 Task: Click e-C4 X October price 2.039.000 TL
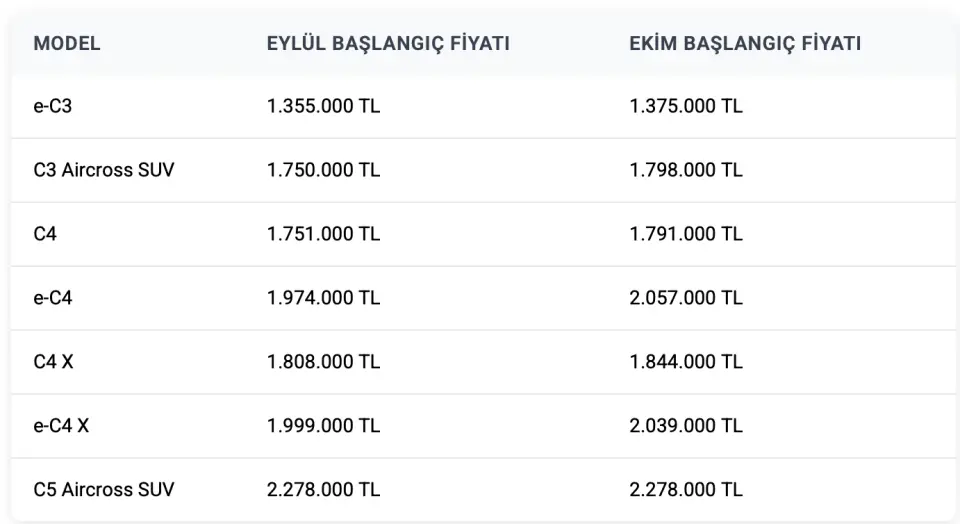686,426
